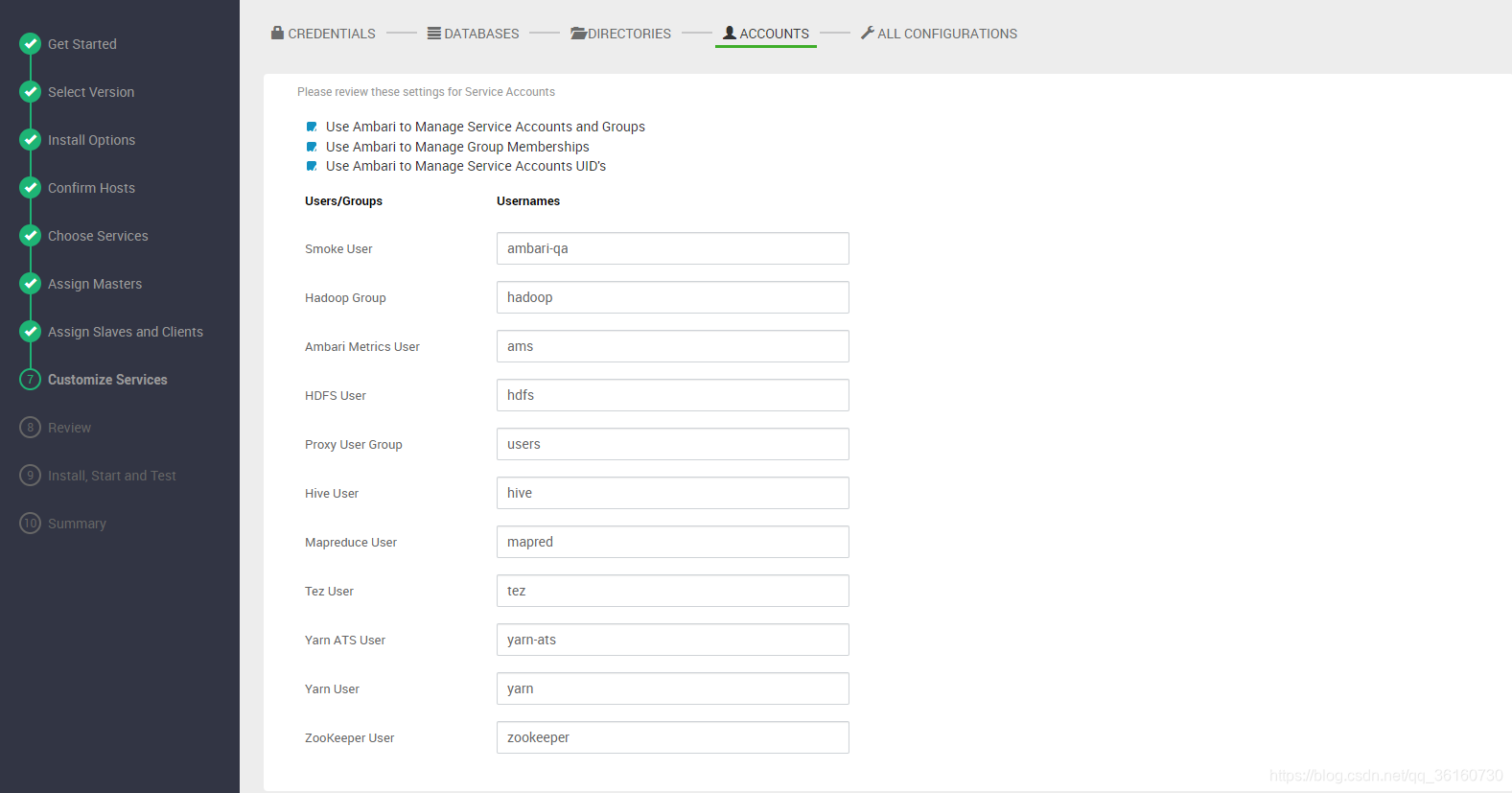Click the Proxy User Group field
The image size is (1512, 793).
[673, 444]
